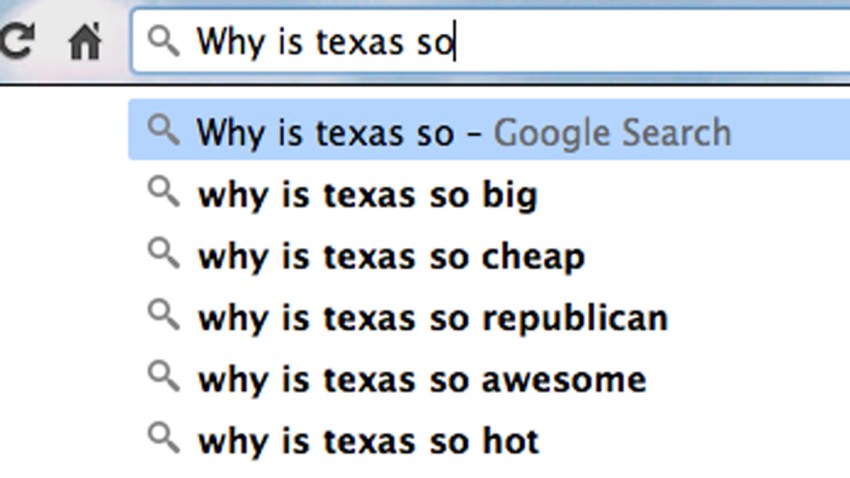This screenshot has width=850, height=478.
Task: Reload the page with the refresh icon
Action: [17, 41]
